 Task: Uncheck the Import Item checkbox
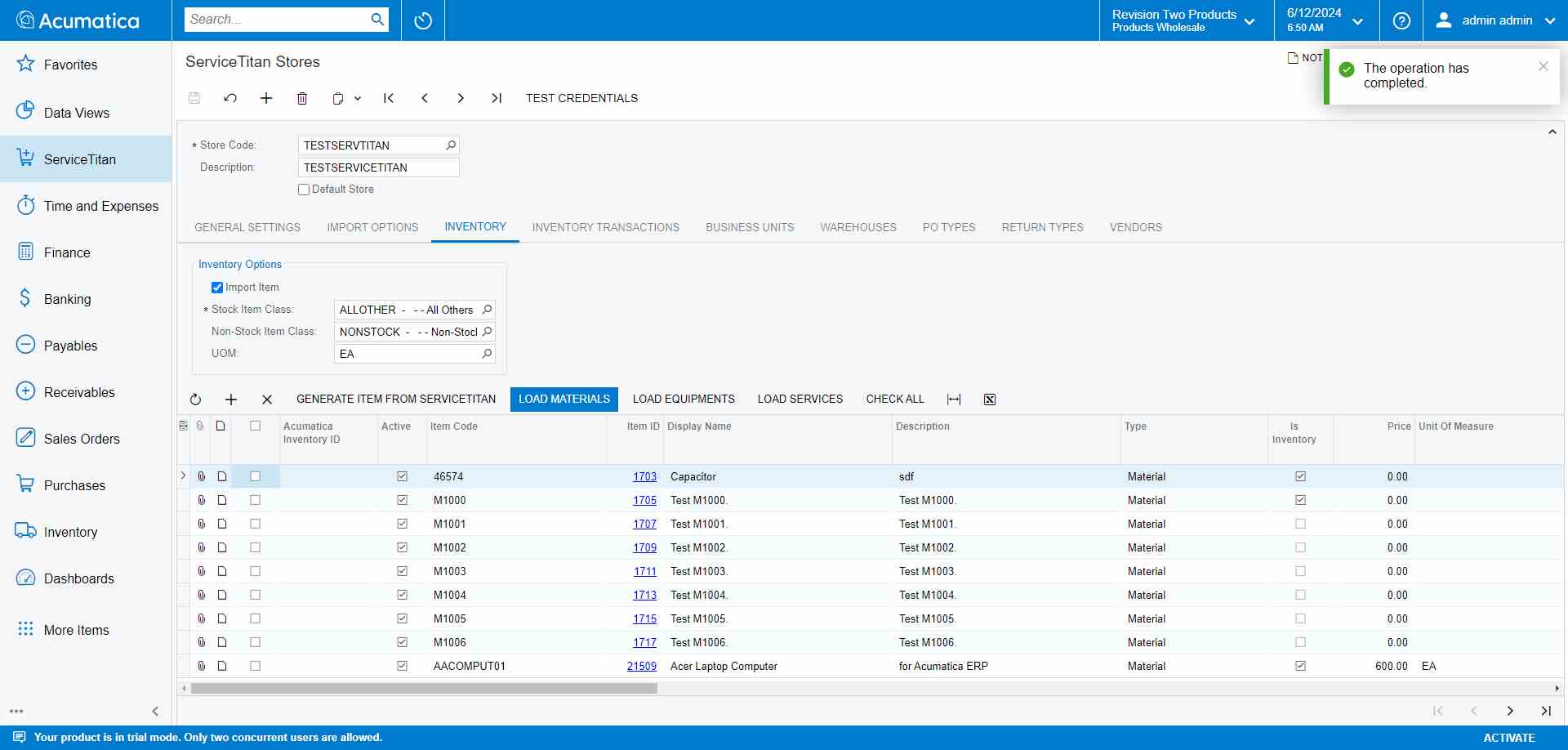tap(217, 288)
